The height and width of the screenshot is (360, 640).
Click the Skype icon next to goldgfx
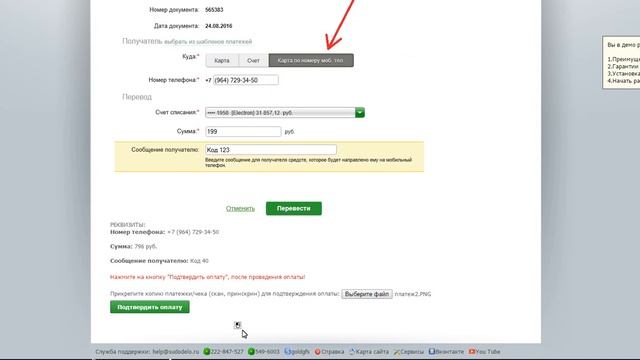tap(287, 351)
